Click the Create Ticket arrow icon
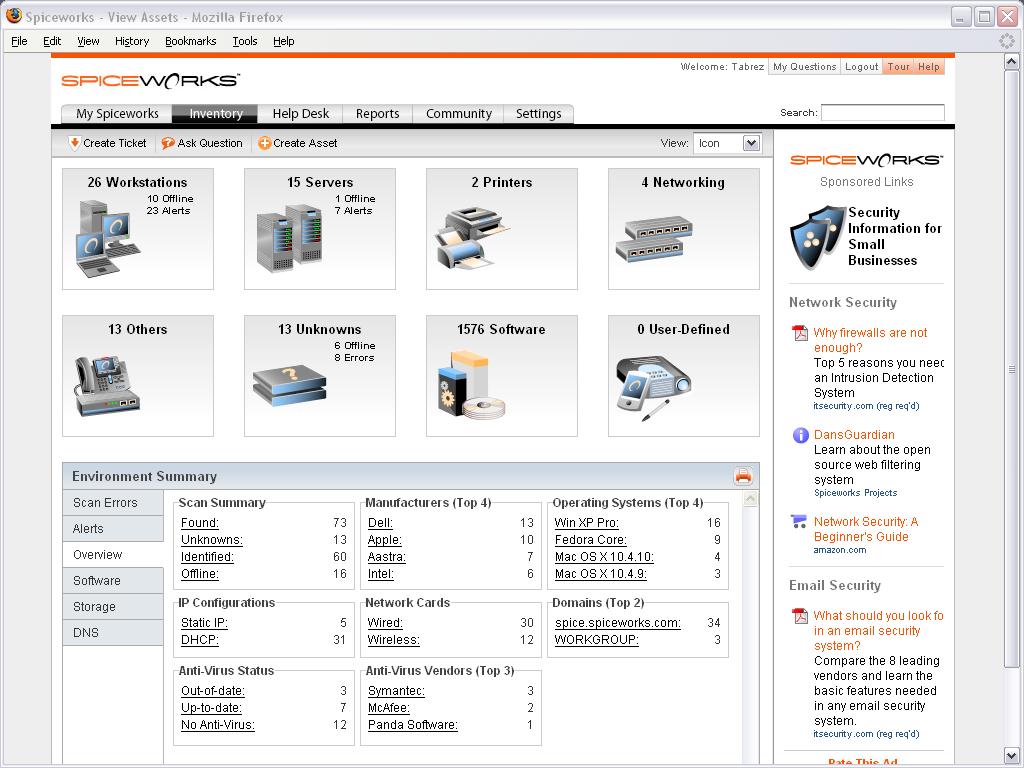The height and width of the screenshot is (768, 1024). coord(74,143)
